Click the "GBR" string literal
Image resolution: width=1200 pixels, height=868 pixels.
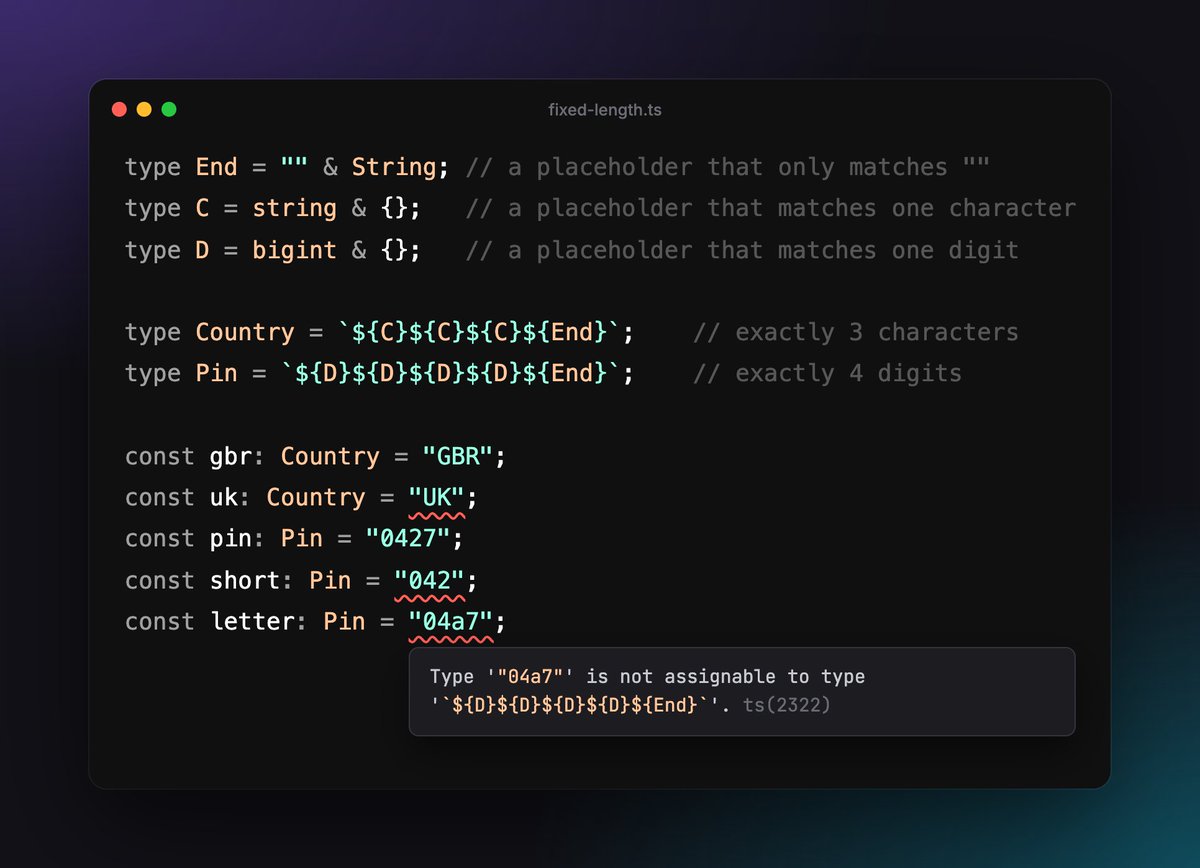[x=458, y=456]
